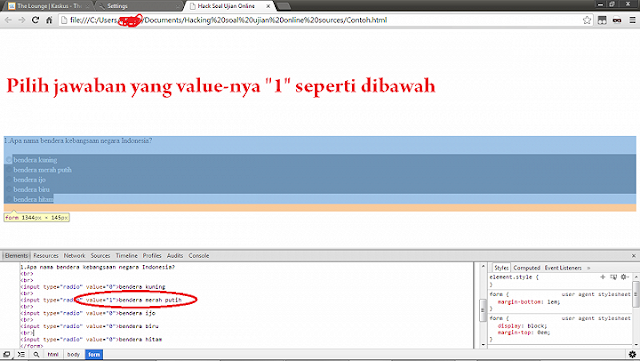
Task: Open the Network DevTools panel
Action: [74, 256]
